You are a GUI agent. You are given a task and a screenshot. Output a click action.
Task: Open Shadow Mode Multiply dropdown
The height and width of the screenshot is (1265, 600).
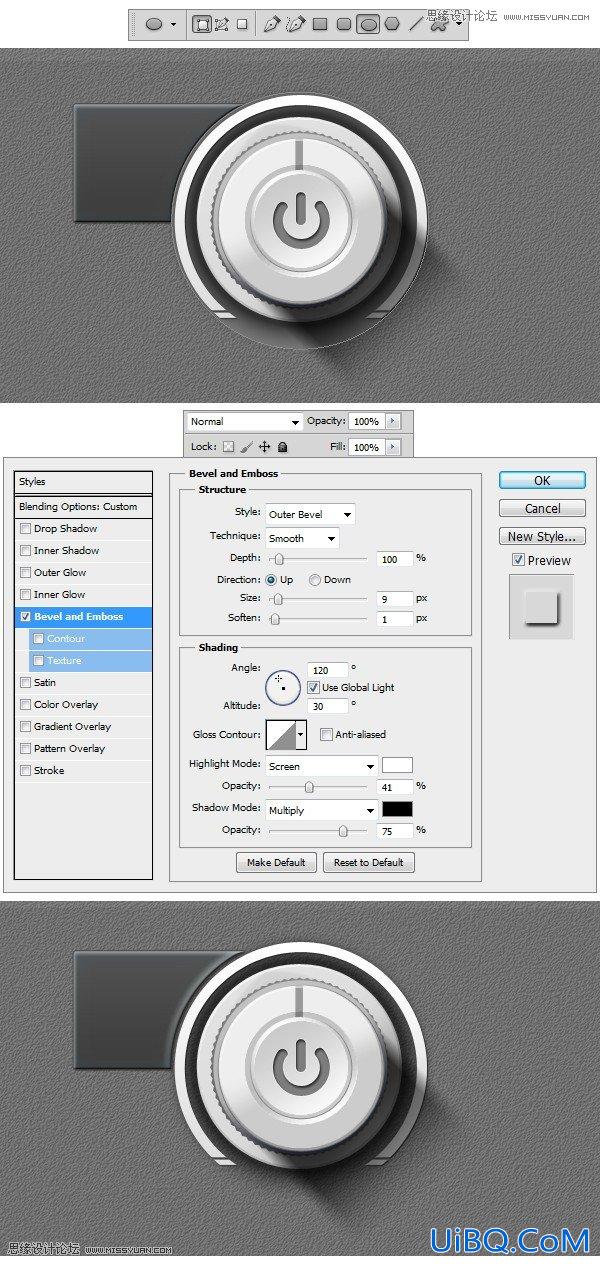321,810
